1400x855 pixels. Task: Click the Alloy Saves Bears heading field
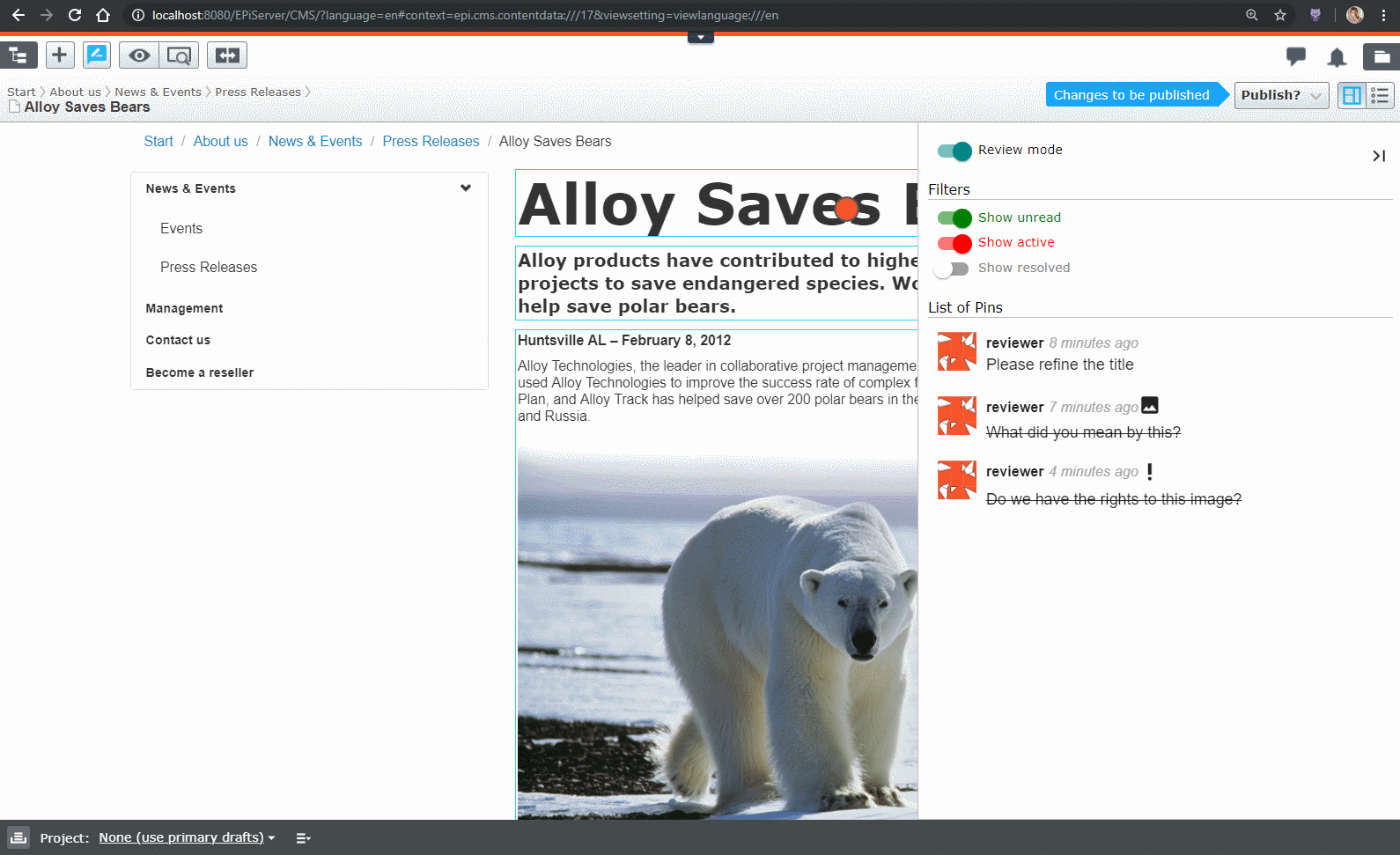tap(717, 203)
